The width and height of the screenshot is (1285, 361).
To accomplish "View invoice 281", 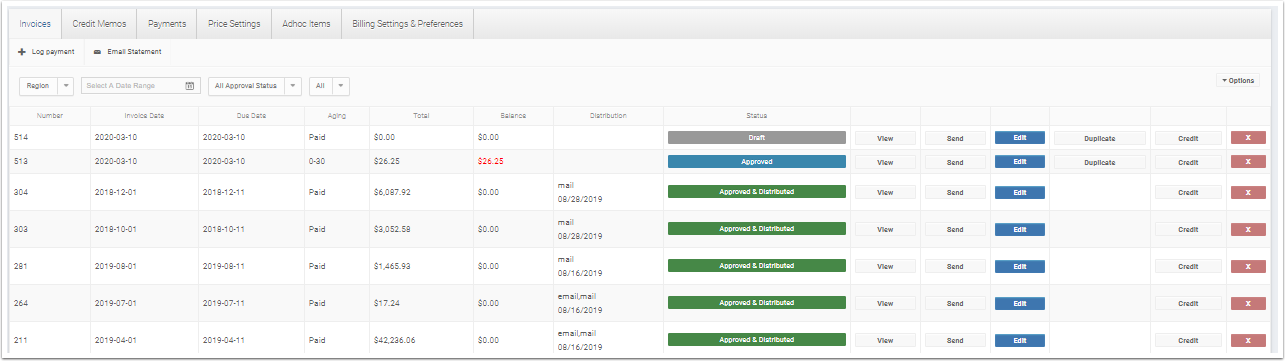I will (885, 266).
